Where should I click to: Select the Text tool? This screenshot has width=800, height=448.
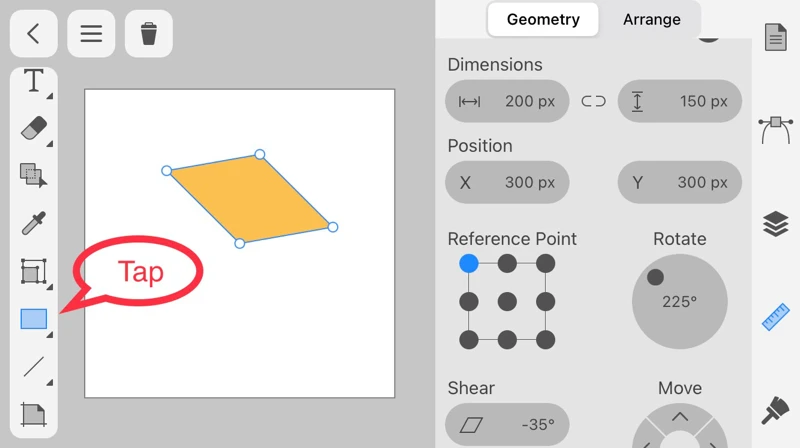34,81
